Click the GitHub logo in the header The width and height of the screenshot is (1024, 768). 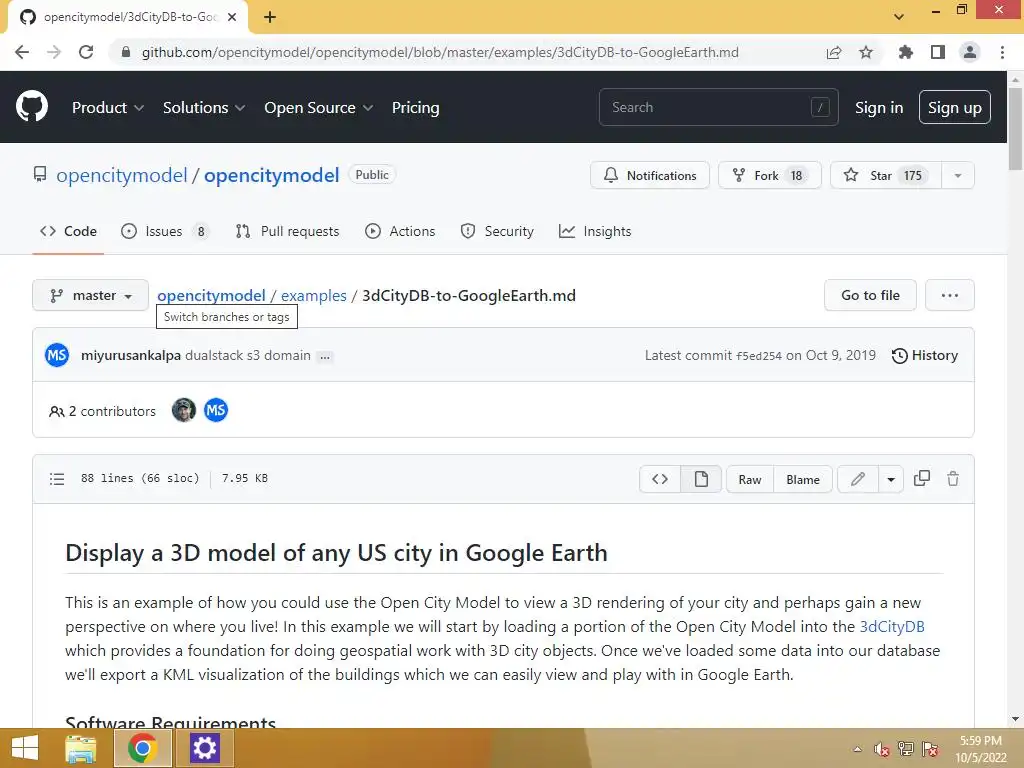tap(31, 106)
